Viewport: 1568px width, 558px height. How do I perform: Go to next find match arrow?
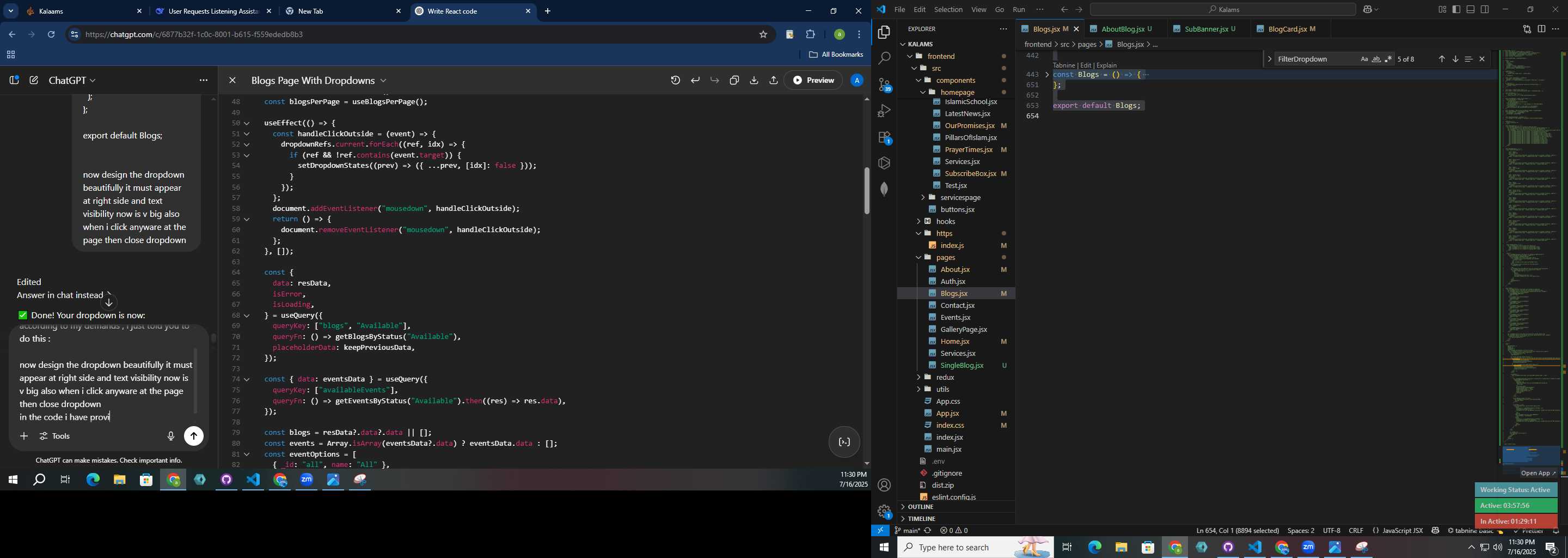click(1455, 59)
